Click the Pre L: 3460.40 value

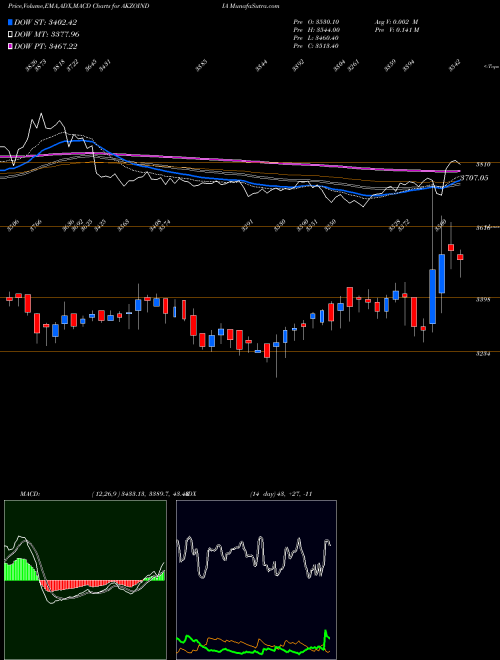(316, 38)
